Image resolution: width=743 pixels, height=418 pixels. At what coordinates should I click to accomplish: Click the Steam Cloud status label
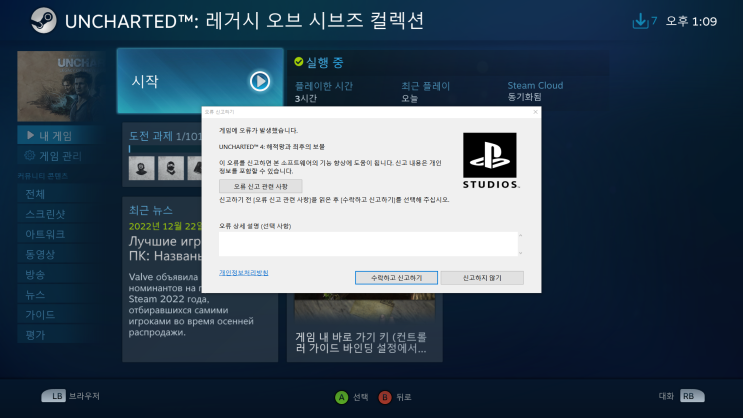click(535, 86)
